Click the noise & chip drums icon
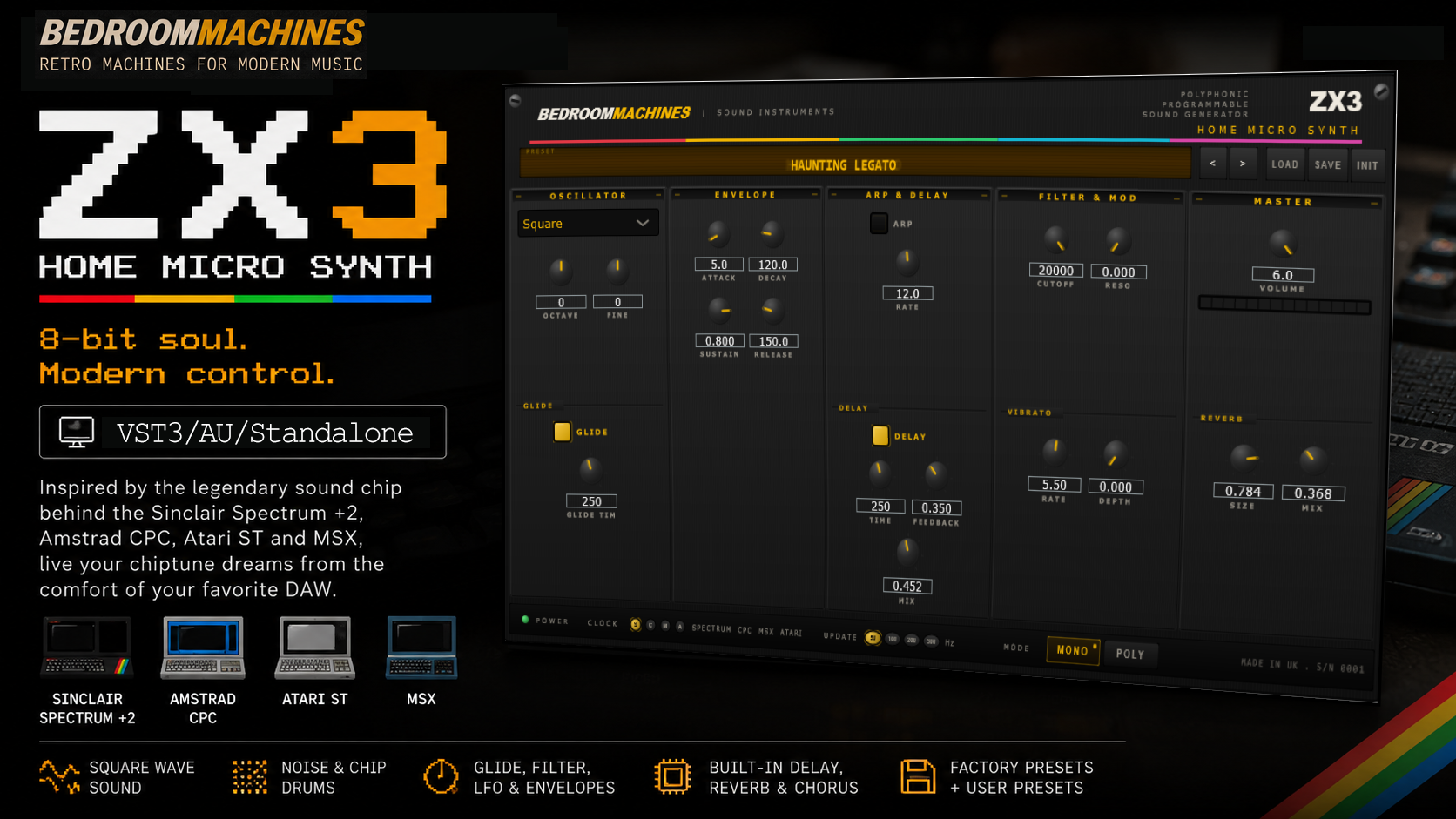This screenshot has width=1456, height=819. click(x=250, y=776)
